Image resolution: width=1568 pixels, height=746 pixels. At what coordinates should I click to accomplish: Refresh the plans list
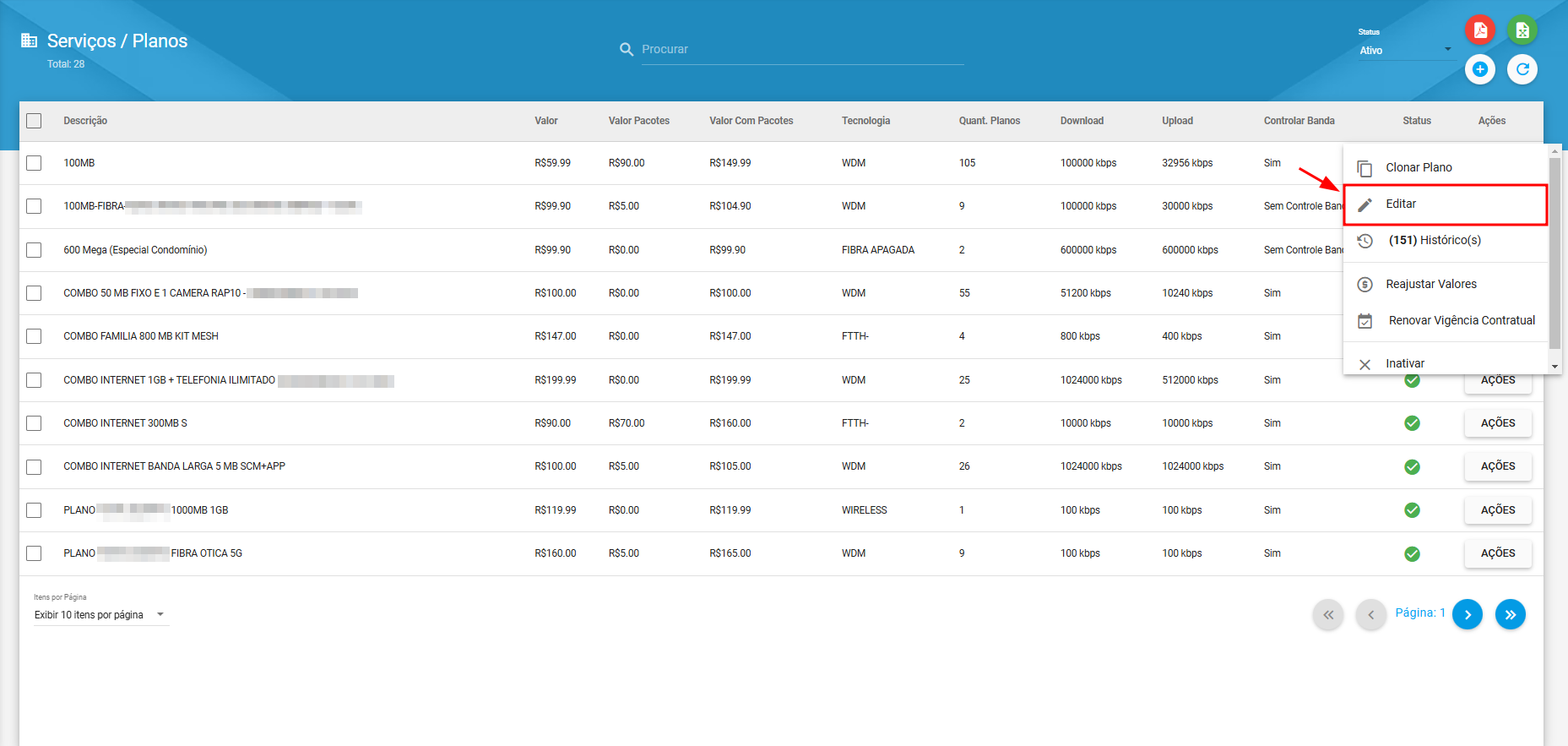[x=1522, y=69]
